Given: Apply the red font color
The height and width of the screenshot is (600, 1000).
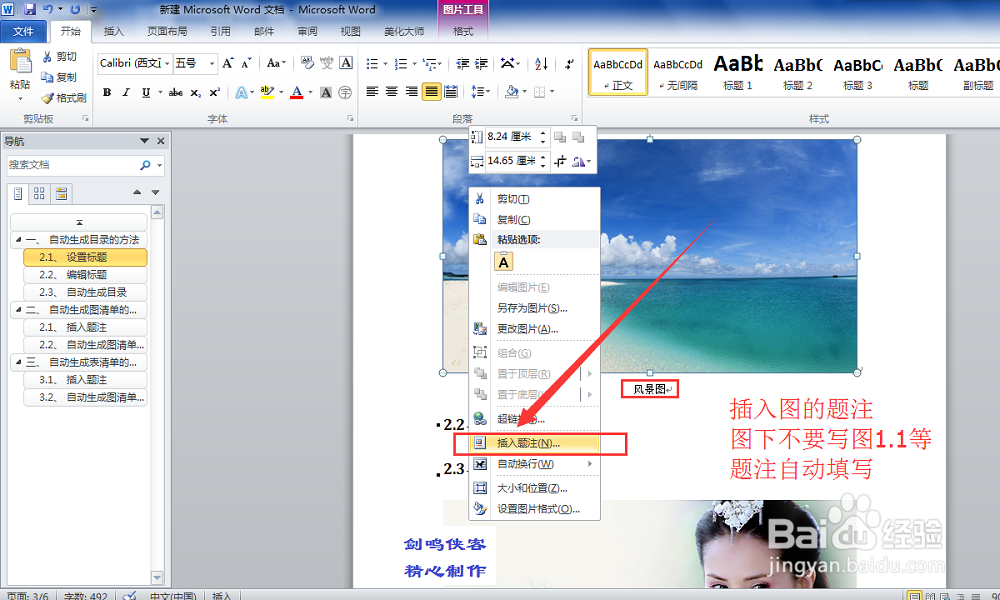Looking at the screenshot, I should coord(297,92).
